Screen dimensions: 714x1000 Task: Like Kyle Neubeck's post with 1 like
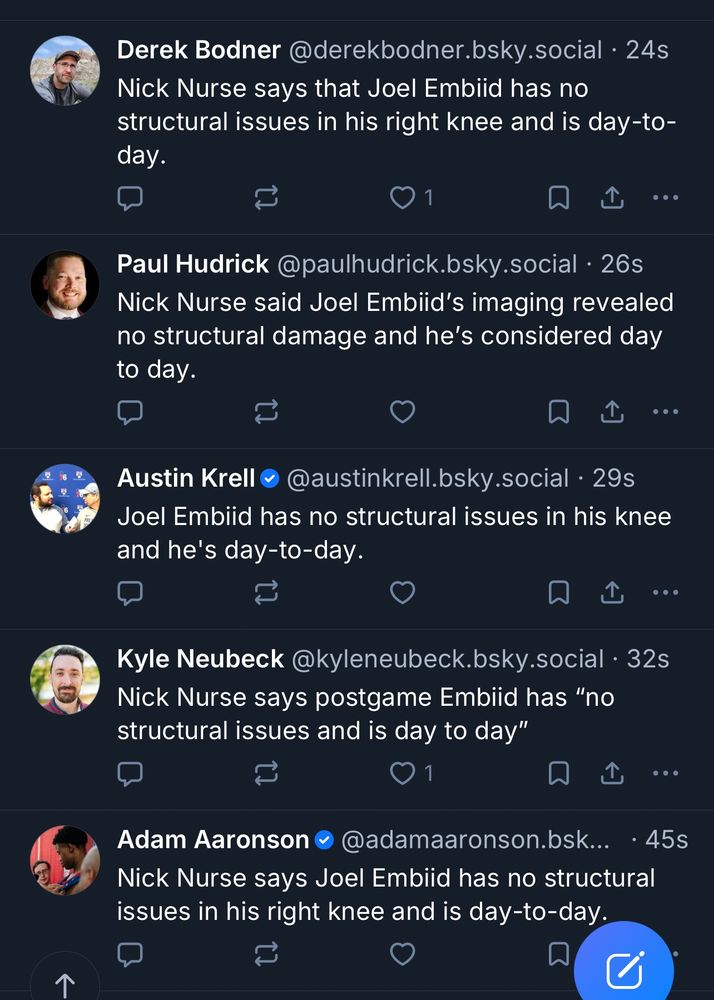402,773
